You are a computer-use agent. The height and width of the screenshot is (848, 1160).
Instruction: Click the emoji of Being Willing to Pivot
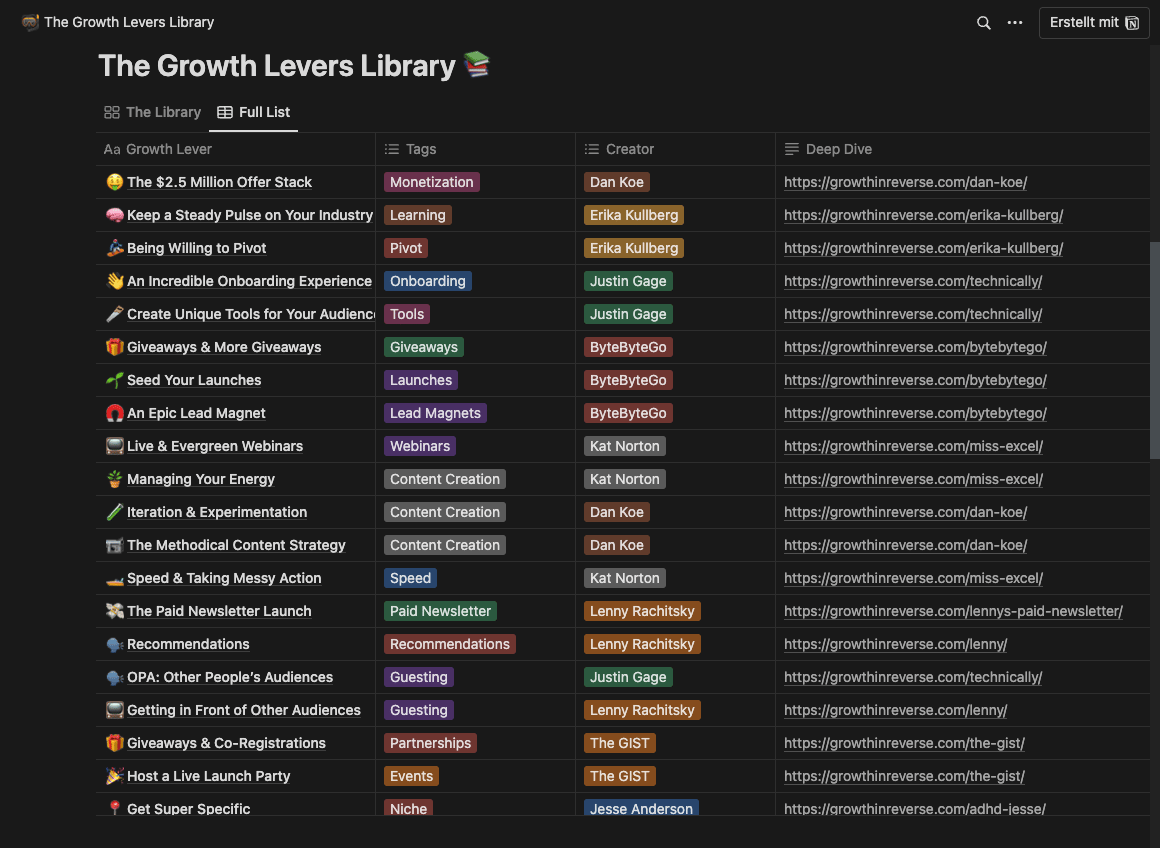point(114,249)
